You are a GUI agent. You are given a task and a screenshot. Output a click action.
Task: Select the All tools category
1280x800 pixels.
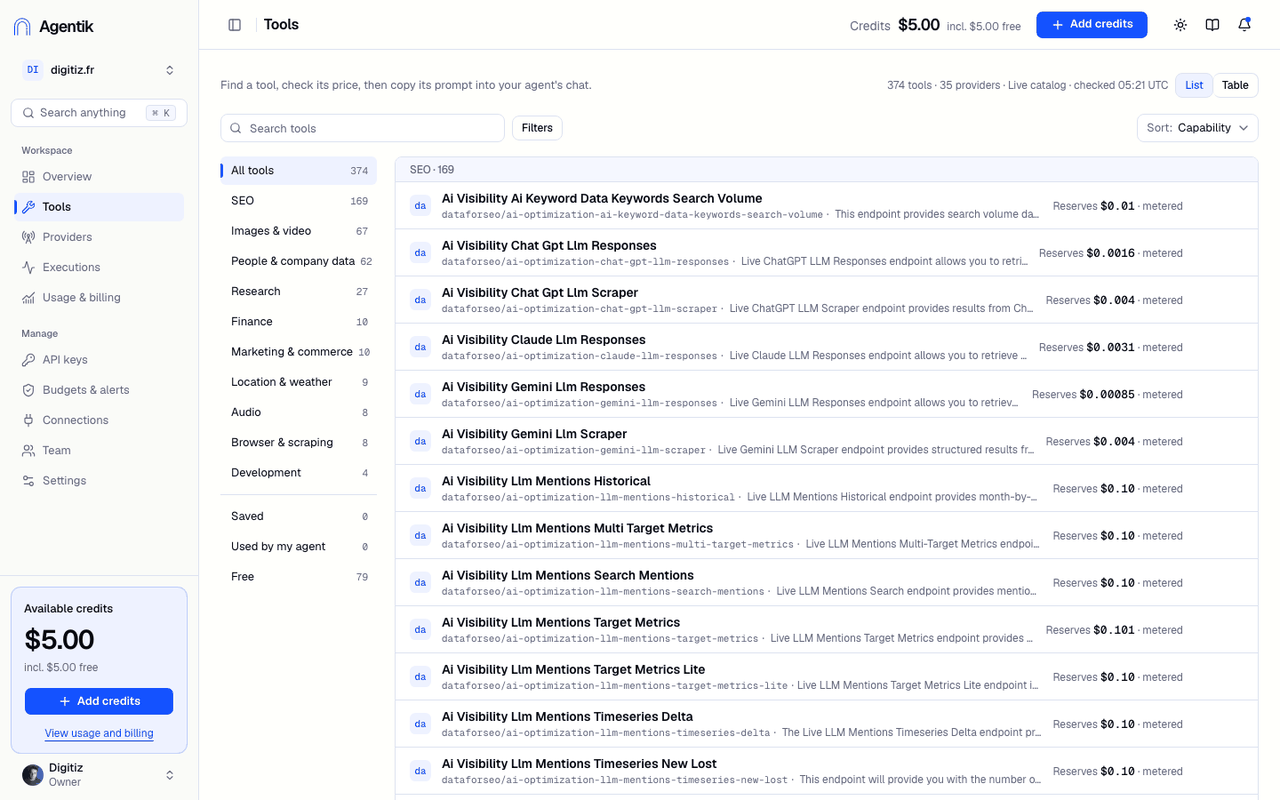(x=299, y=171)
